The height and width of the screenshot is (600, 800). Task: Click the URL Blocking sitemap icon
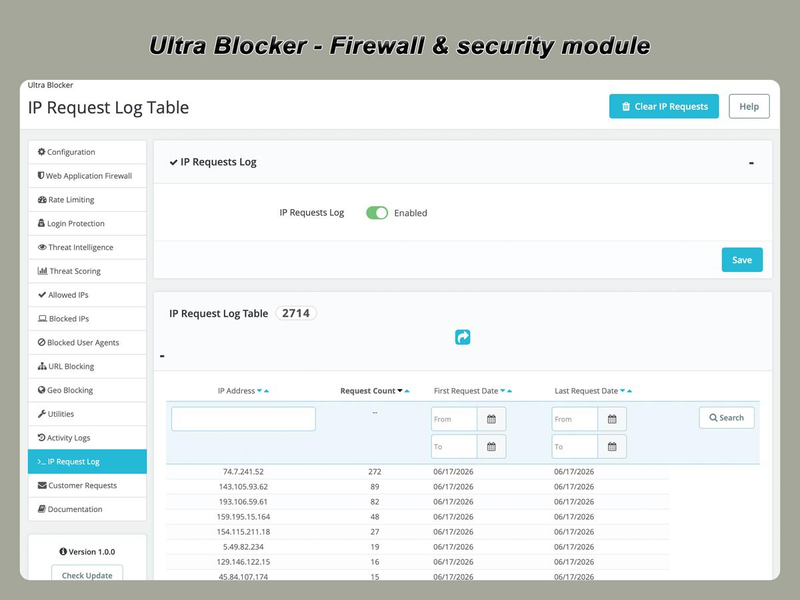[x=42, y=366]
